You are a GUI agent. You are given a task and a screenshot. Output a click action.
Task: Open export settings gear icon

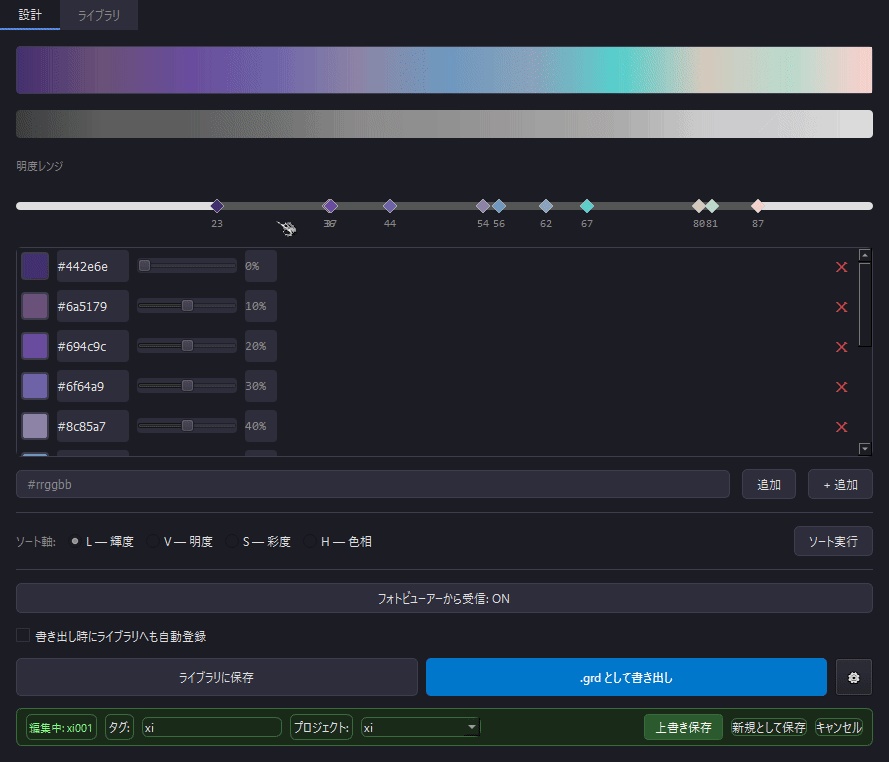pos(853,677)
